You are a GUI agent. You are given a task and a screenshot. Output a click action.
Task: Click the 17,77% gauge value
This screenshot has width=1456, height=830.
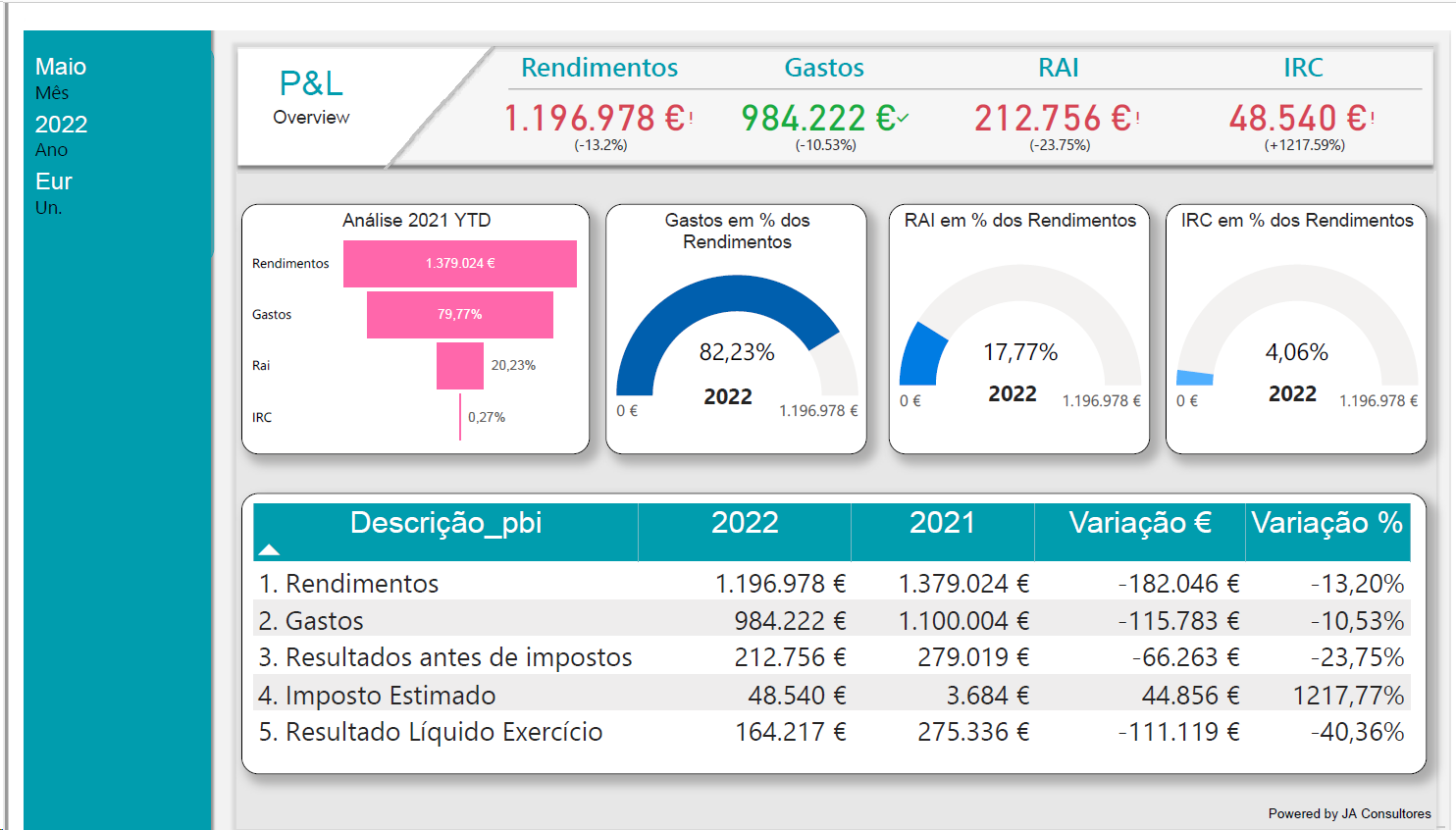point(1020,352)
